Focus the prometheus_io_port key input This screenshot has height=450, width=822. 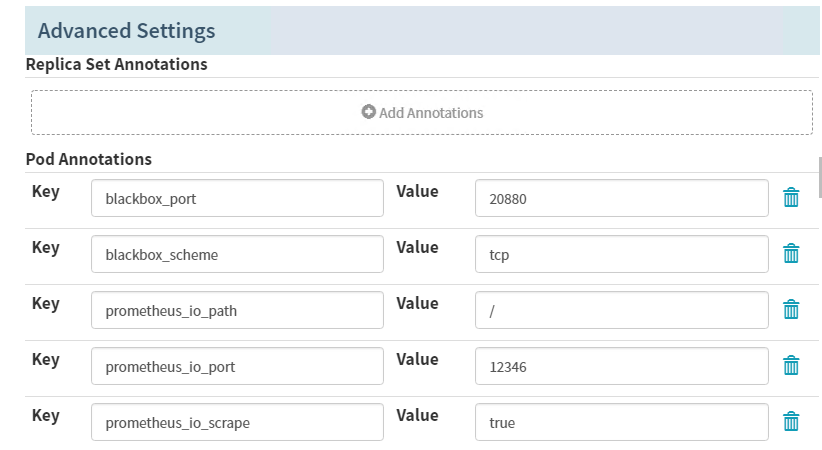pos(237,366)
